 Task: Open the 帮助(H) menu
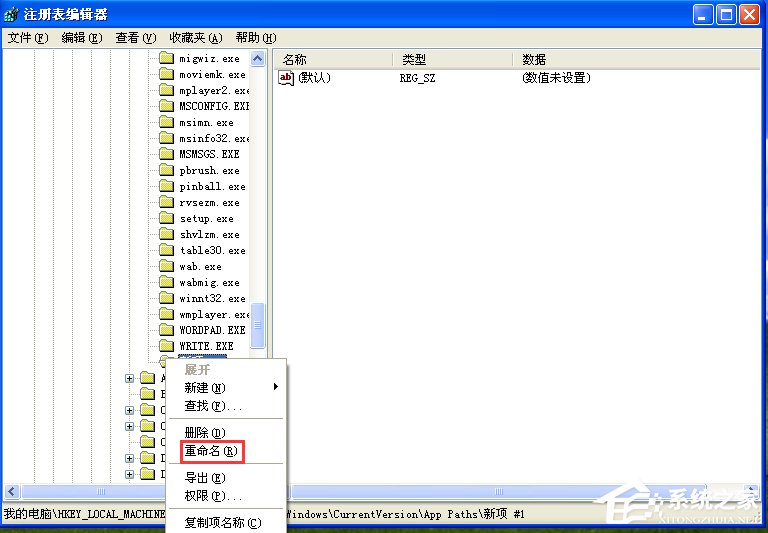(256, 38)
